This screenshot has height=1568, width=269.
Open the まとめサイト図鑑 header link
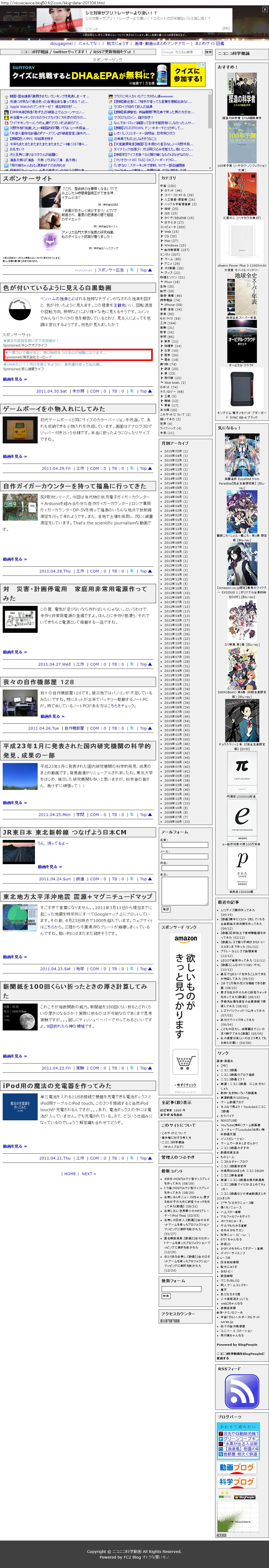pos(209,44)
